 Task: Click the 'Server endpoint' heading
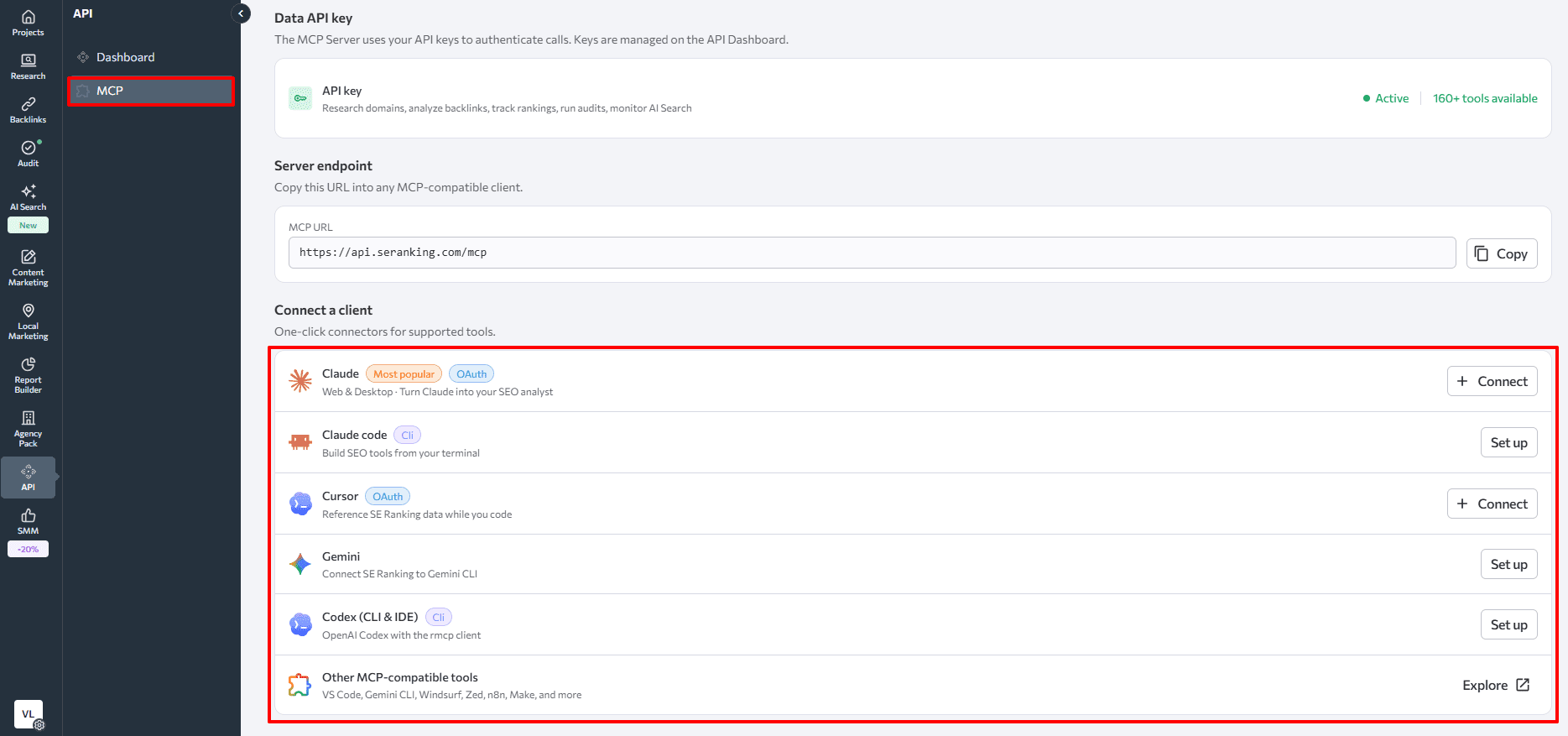click(323, 165)
